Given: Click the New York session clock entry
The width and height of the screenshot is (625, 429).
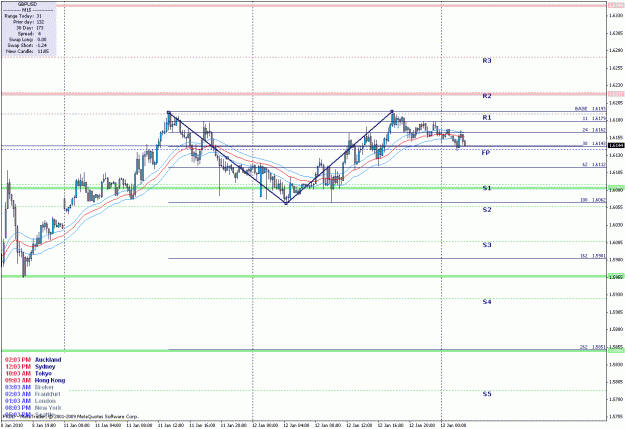Looking at the screenshot, I should click(x=33, y=408).
